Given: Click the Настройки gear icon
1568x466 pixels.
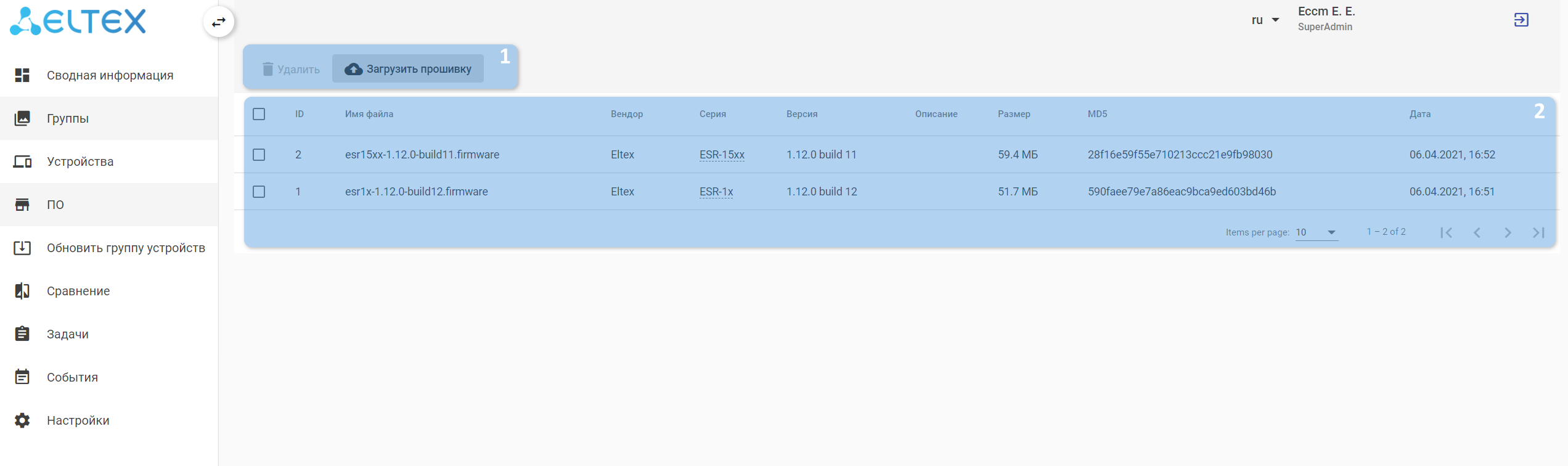Looking at the screenshot, I should (x=22, y=420).
